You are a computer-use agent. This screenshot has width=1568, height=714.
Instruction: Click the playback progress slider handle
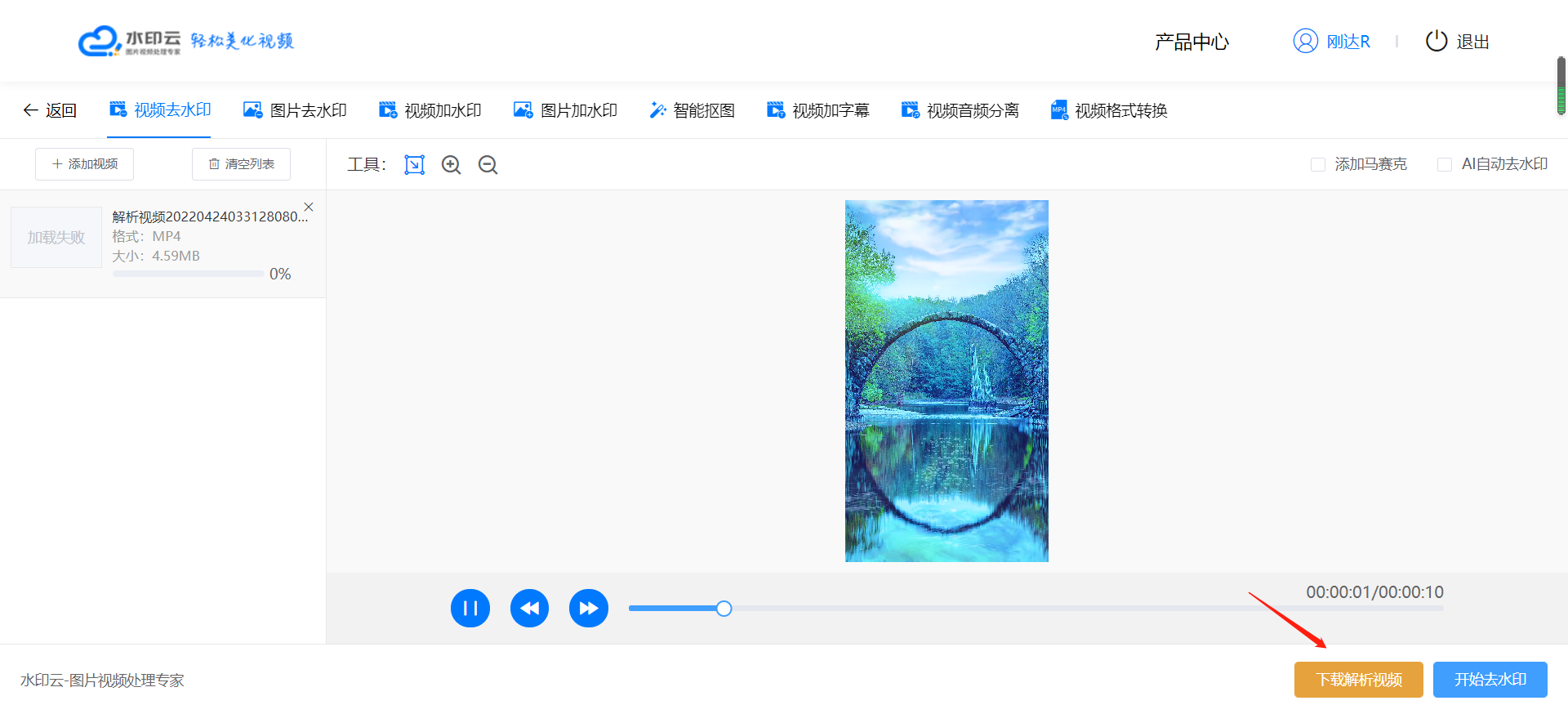[x=724, y=608]
